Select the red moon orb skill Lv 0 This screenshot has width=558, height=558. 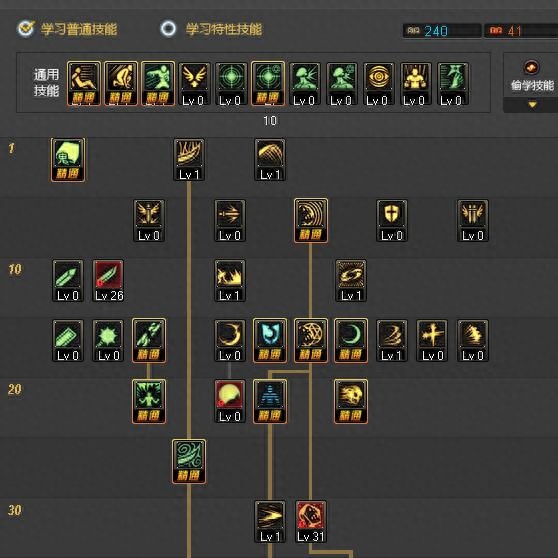point(230,401)
